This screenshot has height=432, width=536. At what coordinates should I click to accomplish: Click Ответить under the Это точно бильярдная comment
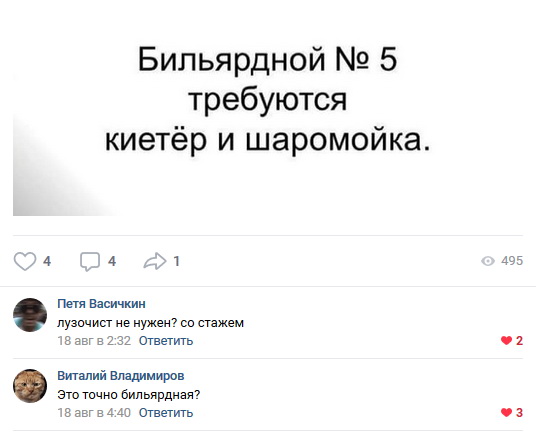[x=166, y=413]
